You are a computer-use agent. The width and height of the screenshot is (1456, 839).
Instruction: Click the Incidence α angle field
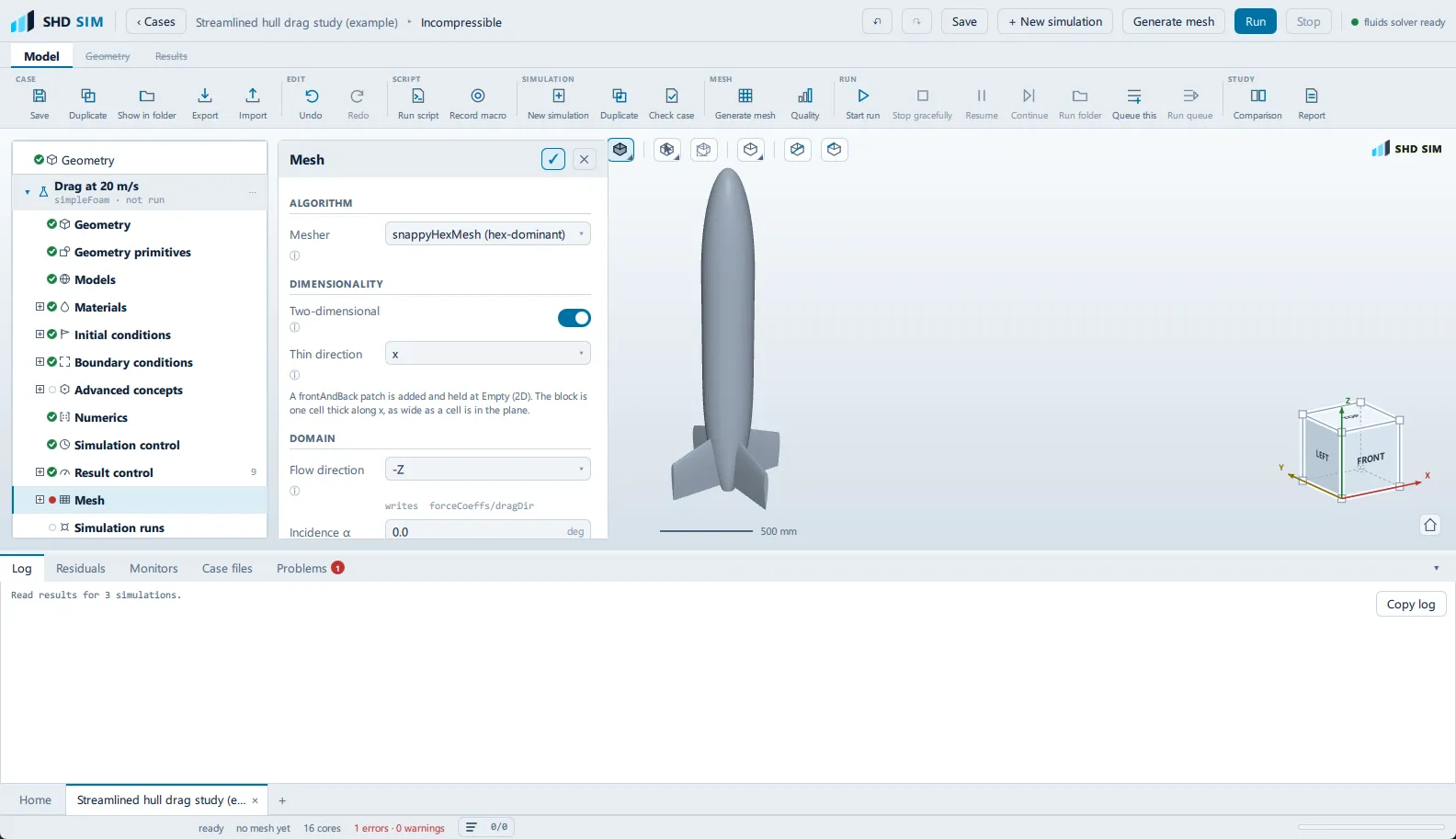[487, 531]
